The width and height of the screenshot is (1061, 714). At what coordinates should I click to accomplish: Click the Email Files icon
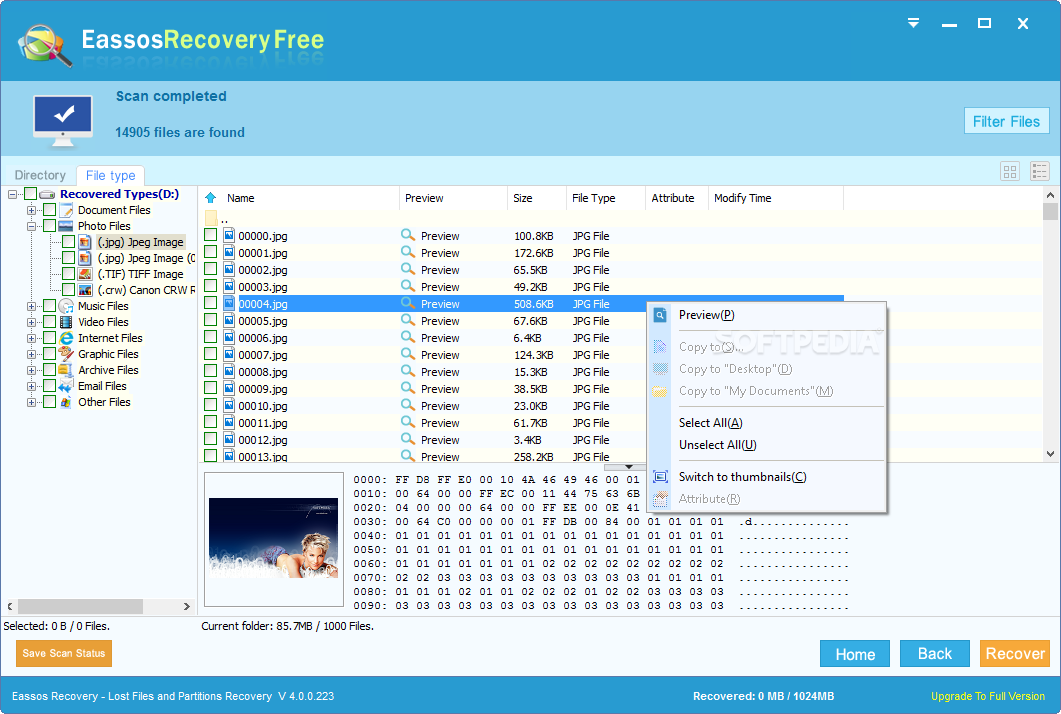[66, 386]
